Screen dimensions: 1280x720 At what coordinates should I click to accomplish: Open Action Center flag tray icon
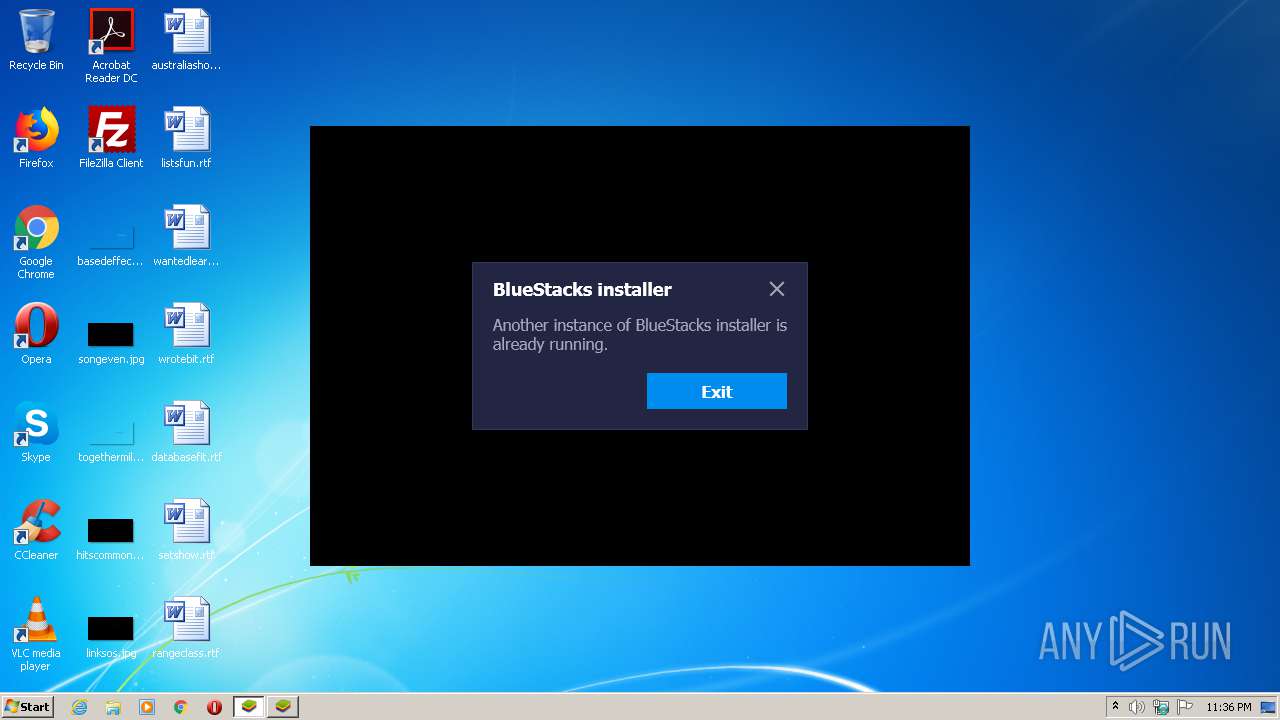[1184, 707]
